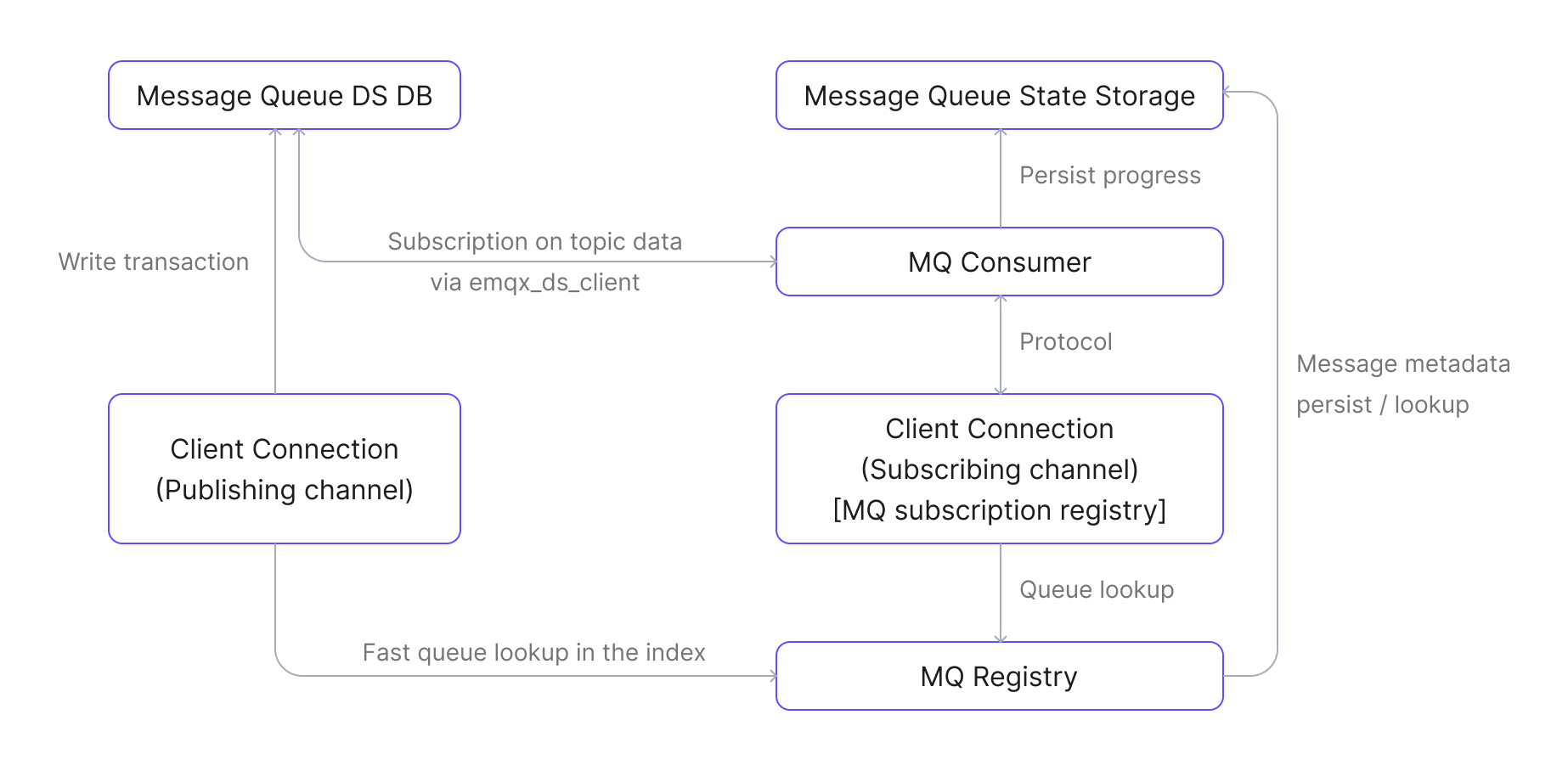
Task: Click the "Message metadata" label text
Action: click(1402, 363)
